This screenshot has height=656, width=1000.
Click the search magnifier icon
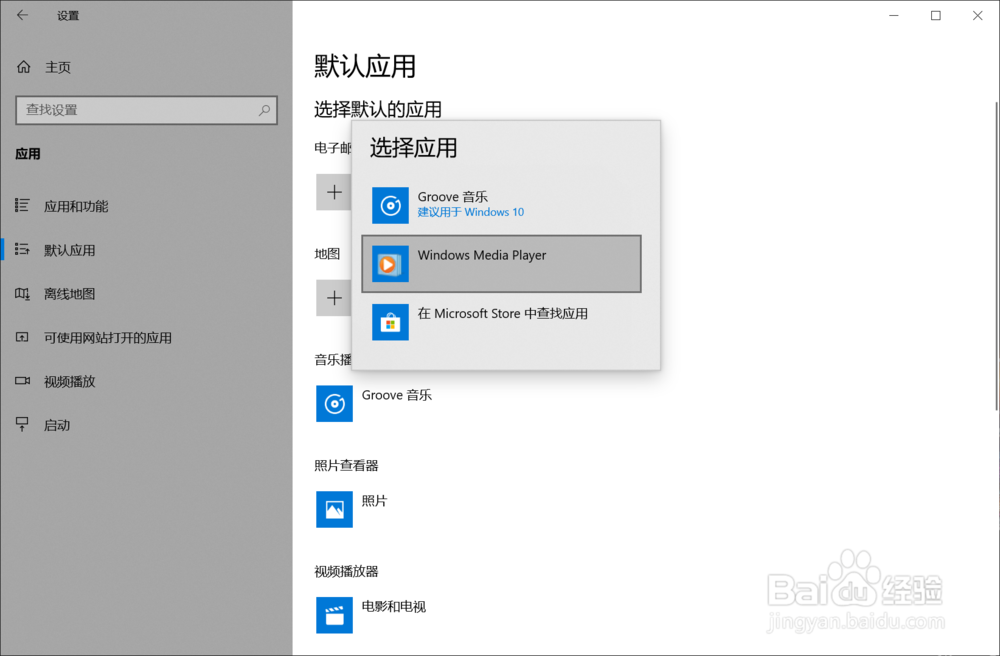click(x=264, y=110)
